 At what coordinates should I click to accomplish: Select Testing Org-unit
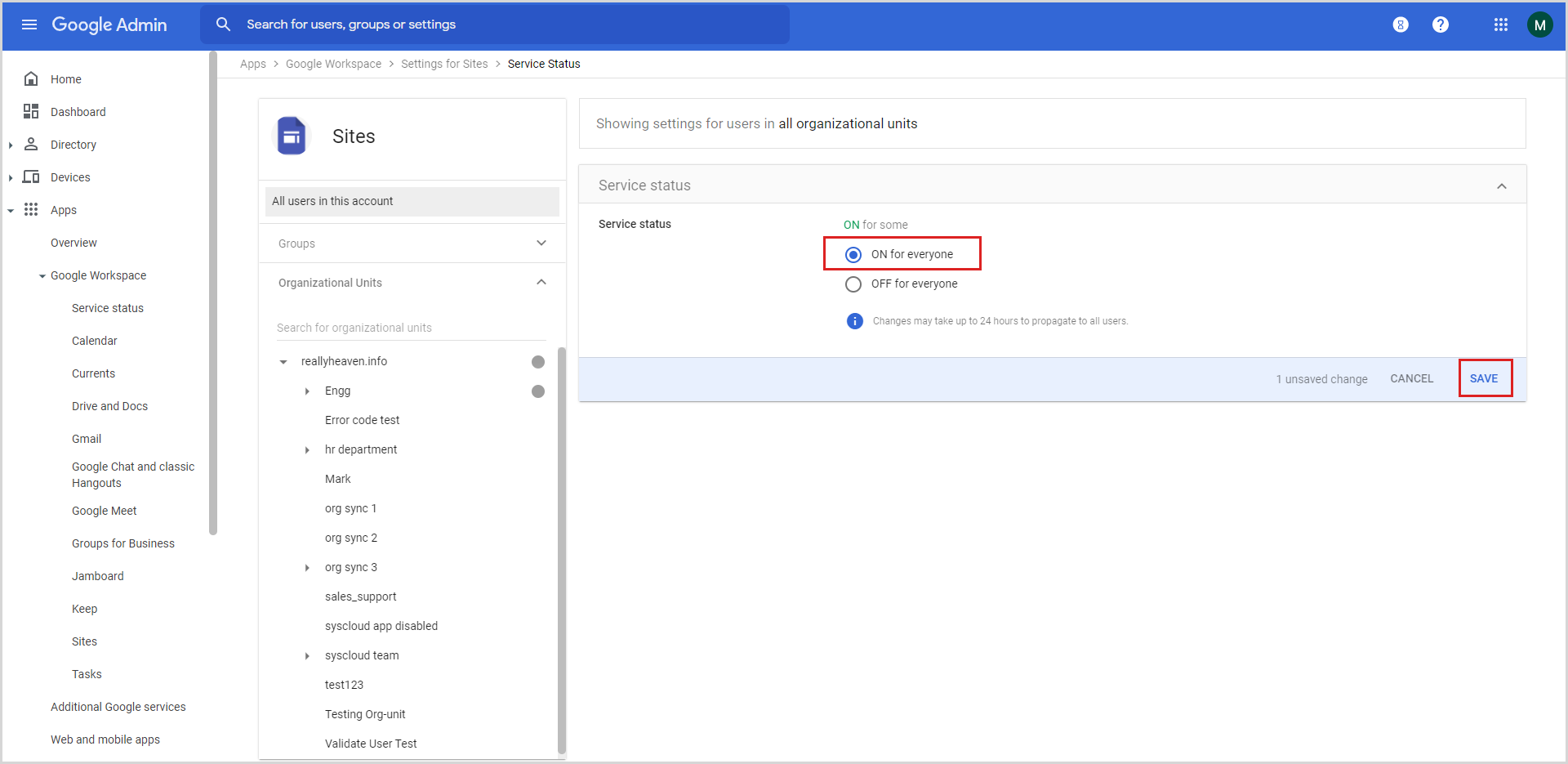point(365,714)
